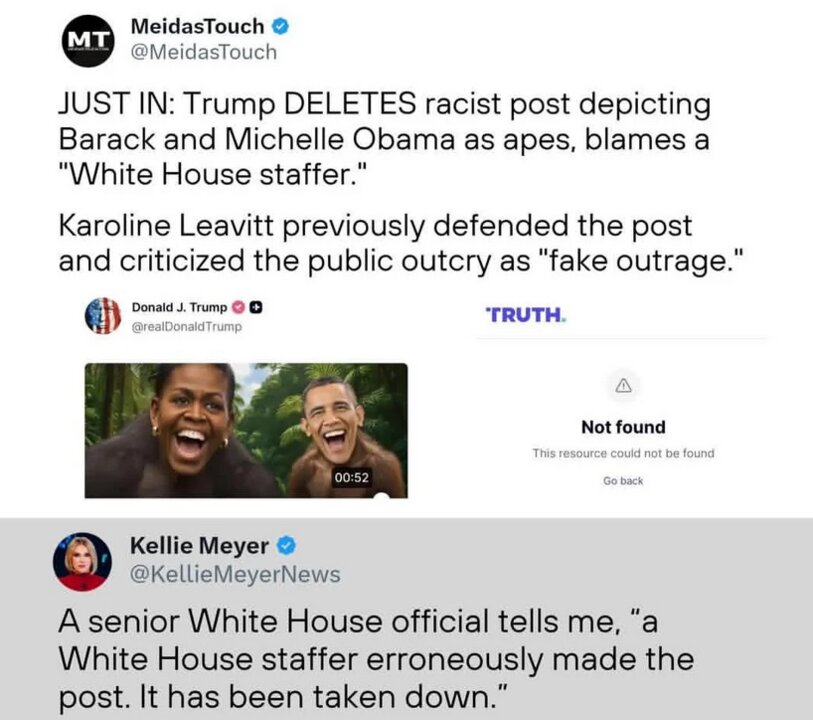This screenshot has height=720, width=813.
Task: Click the 00:52 video duration label
Action: click(x=352, y=477)
